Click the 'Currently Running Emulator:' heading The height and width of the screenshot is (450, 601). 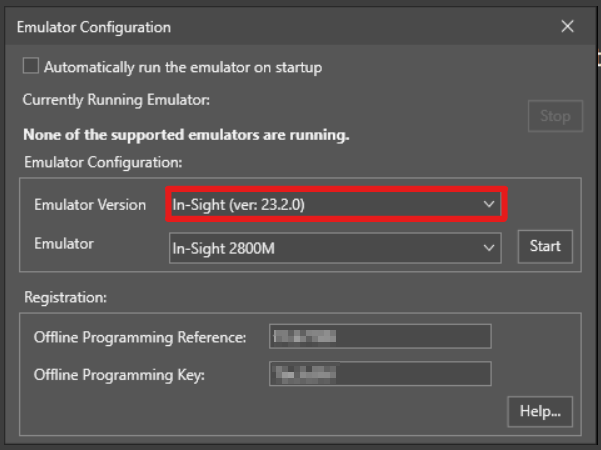(x=116, y=101)
